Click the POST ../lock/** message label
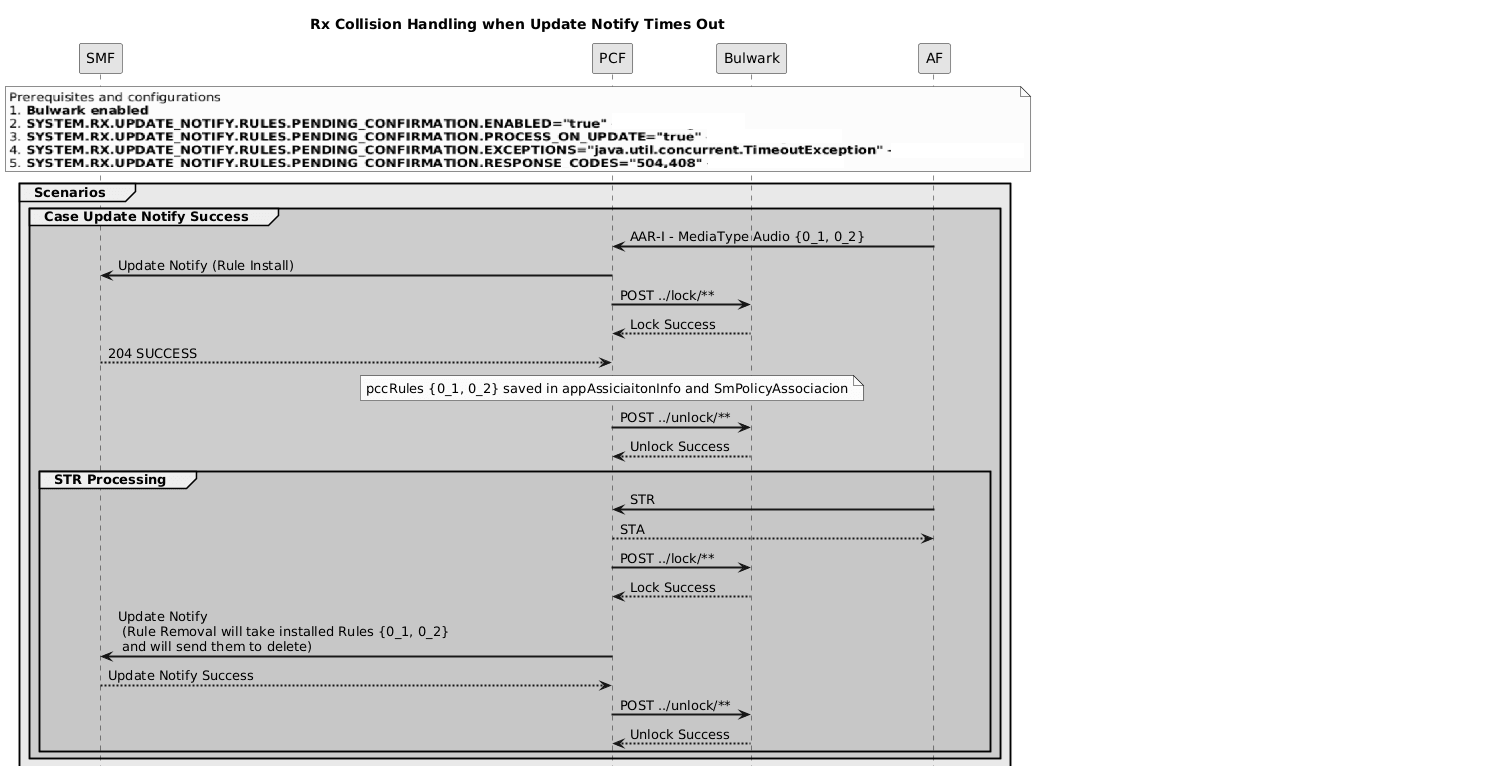Viewport: 1510px width, 778px height. (665, 296)
